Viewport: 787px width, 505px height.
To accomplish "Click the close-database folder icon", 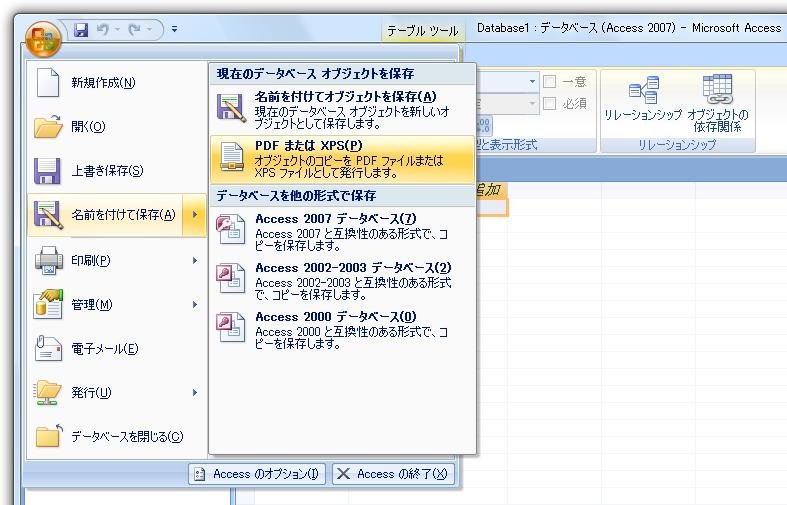I will tap(49, 436).
